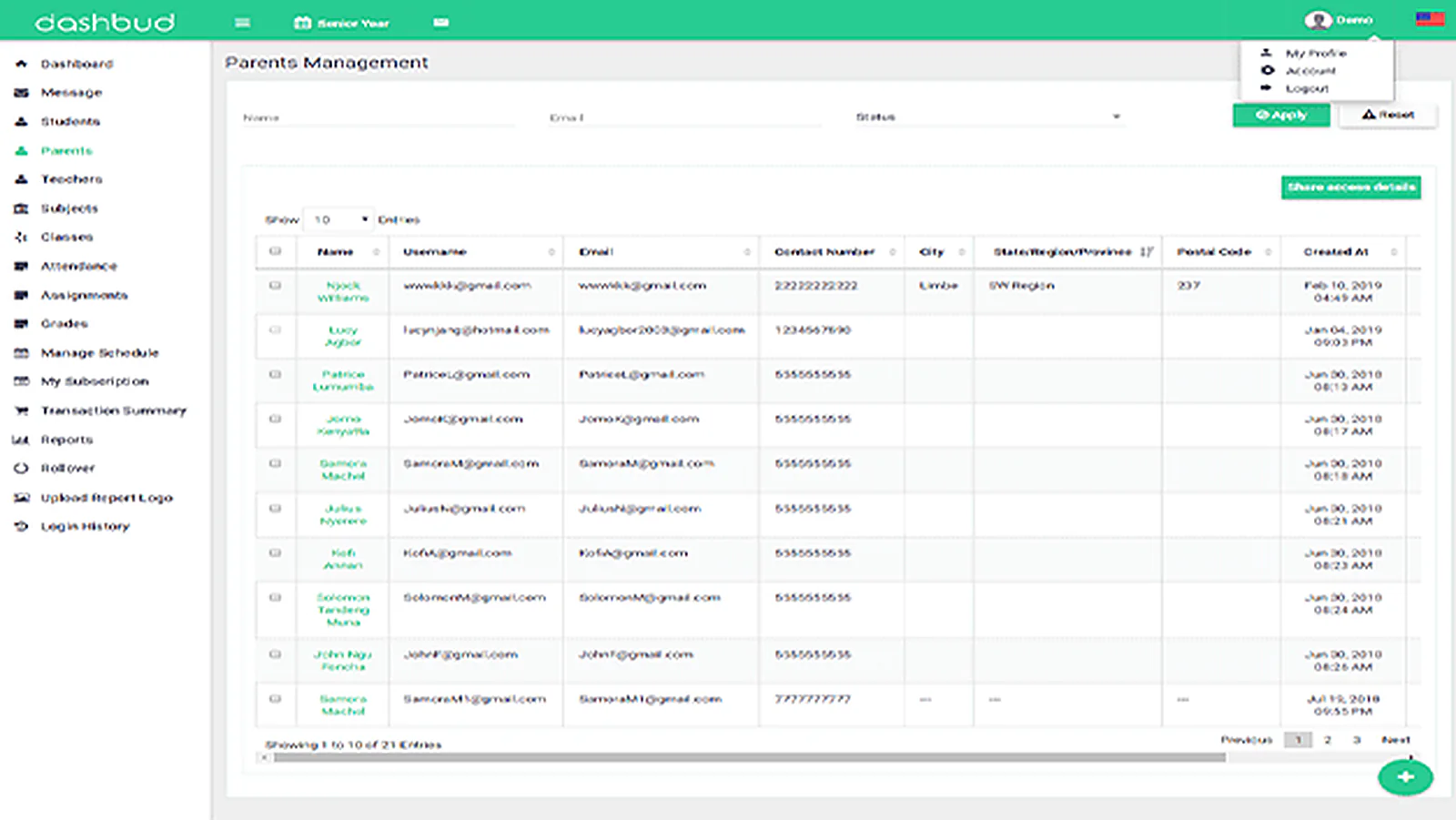Click the Demo user avatar icon

click(x=1317, y=20)
